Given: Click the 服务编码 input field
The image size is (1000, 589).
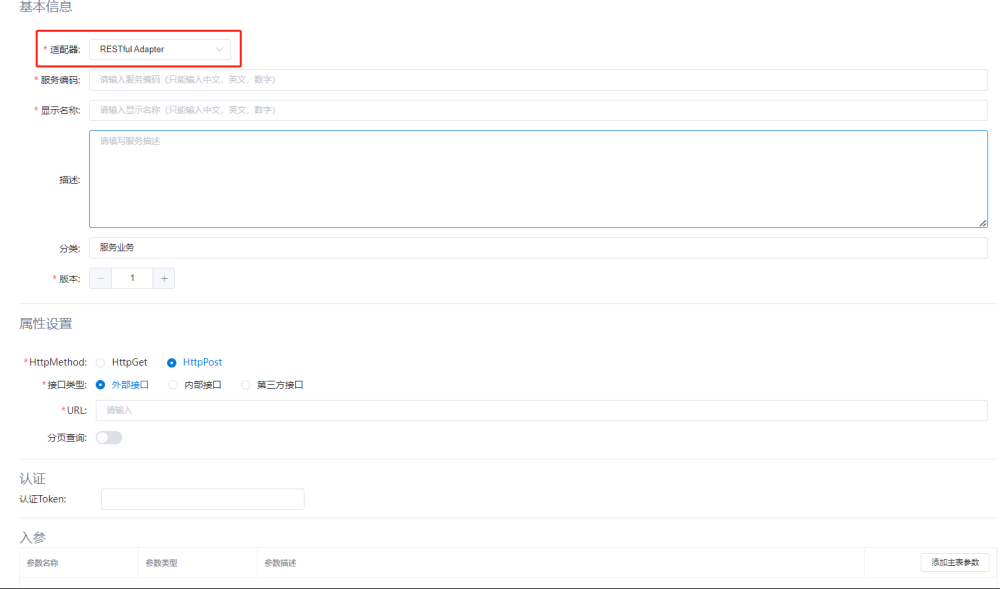Looking at the screenshot, I should (x=538, y=80).
